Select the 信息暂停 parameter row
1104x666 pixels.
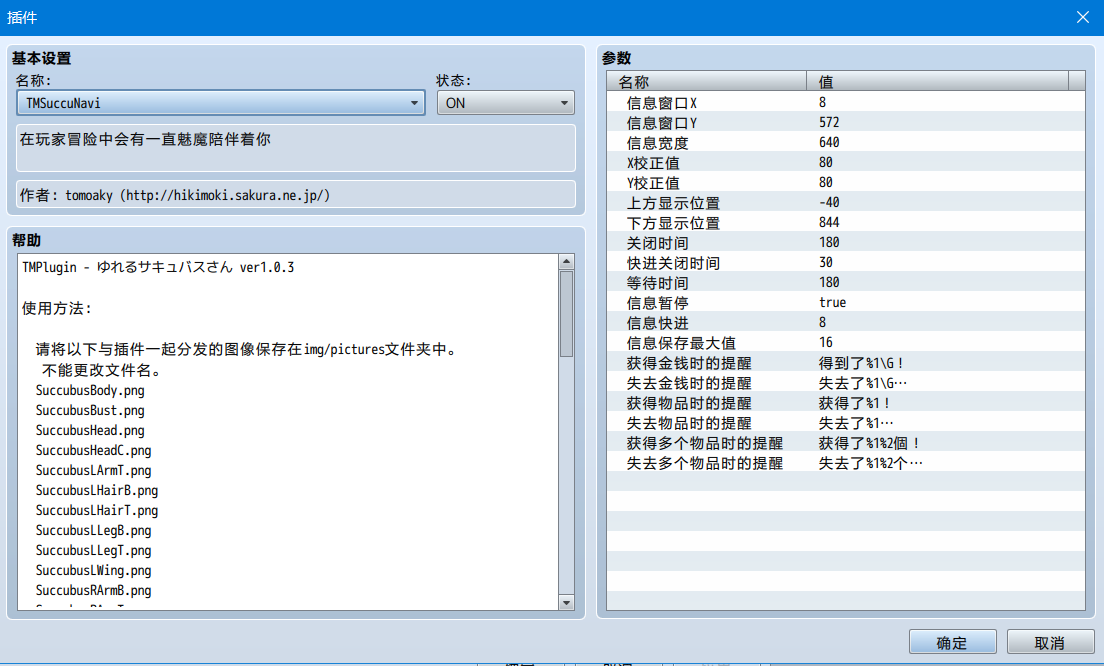846,303
